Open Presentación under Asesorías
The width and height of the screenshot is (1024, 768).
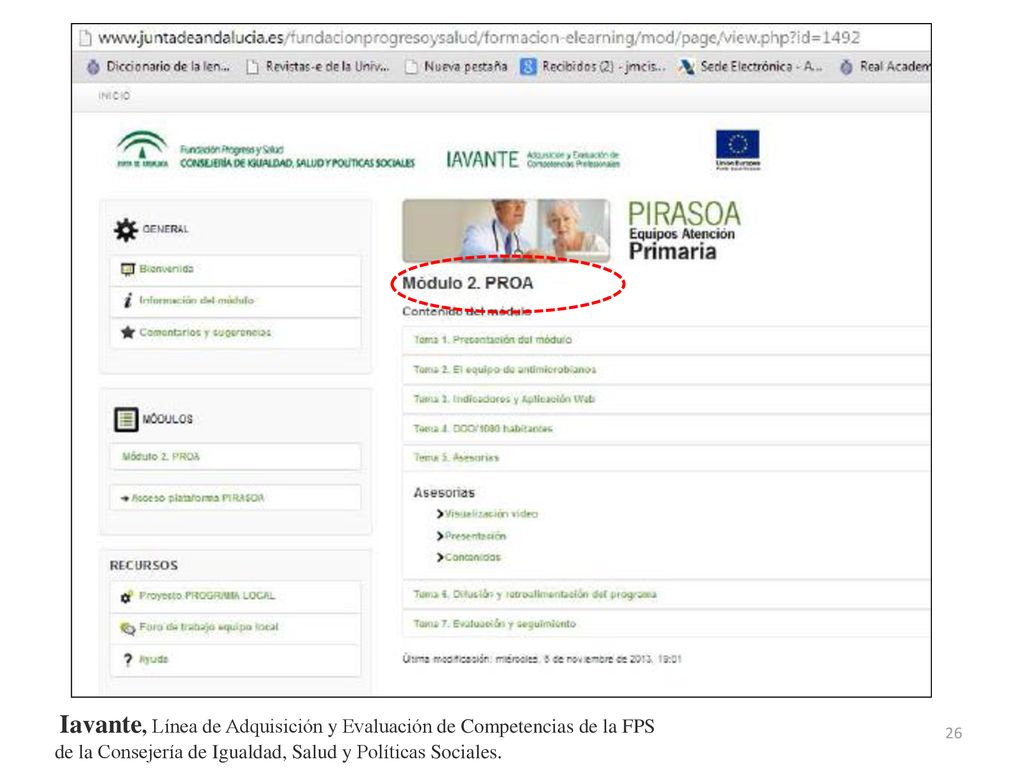475,536
